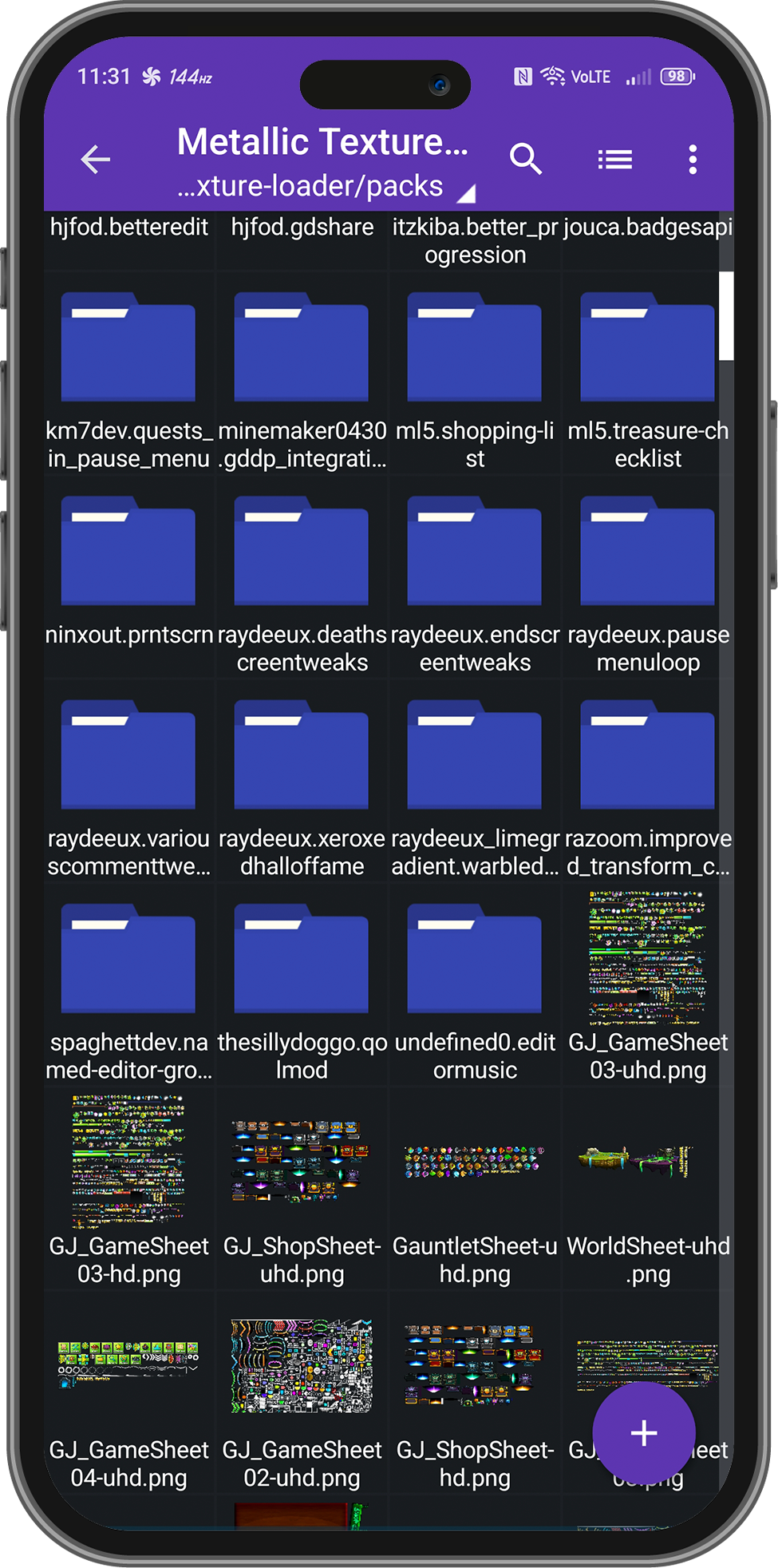Open GJ_GameSheet02-uhd.png thumbnail
The width and height of the screenshot is (778, 1568).
tap(302, 1366)
